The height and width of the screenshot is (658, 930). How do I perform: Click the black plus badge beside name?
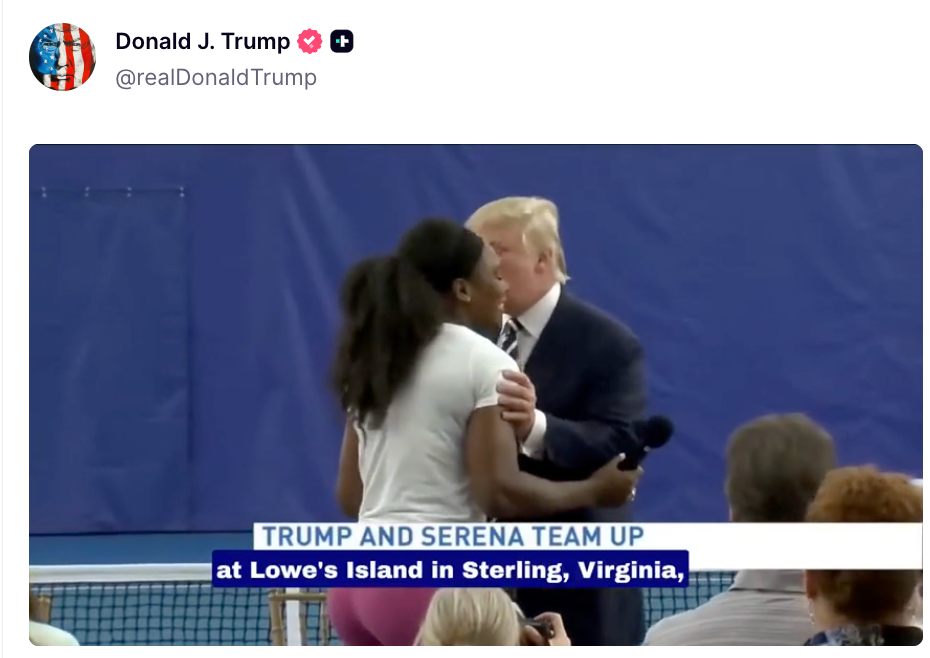(x=342, y=42)
